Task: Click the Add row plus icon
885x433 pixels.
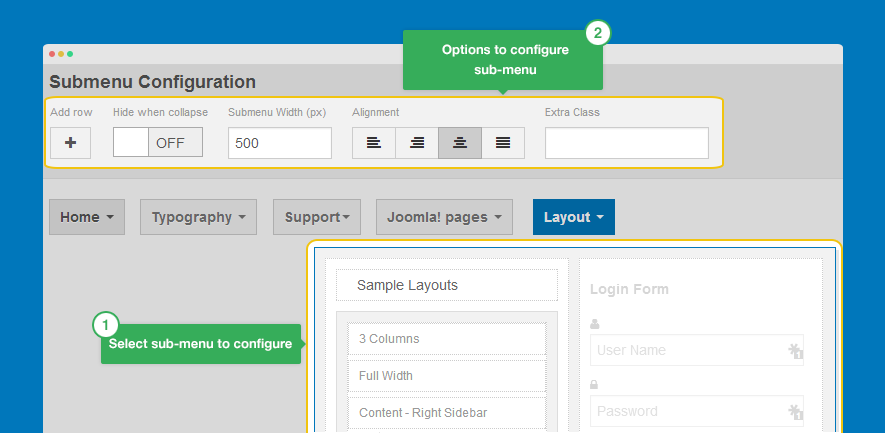Action: (x=70, y=143)
